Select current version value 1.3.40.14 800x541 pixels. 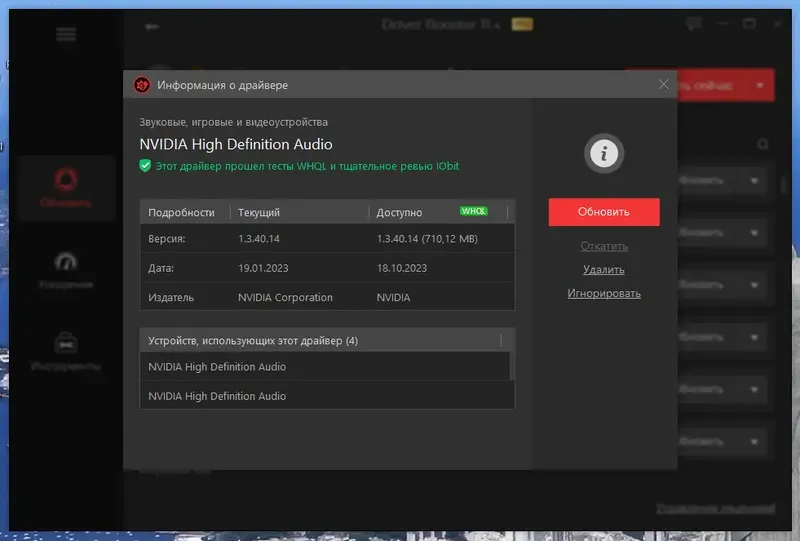259,239
